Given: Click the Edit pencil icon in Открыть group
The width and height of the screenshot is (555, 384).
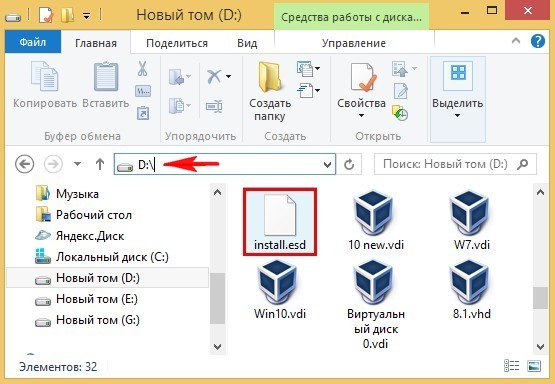Looking at the screenshot, I should point(401,91).
